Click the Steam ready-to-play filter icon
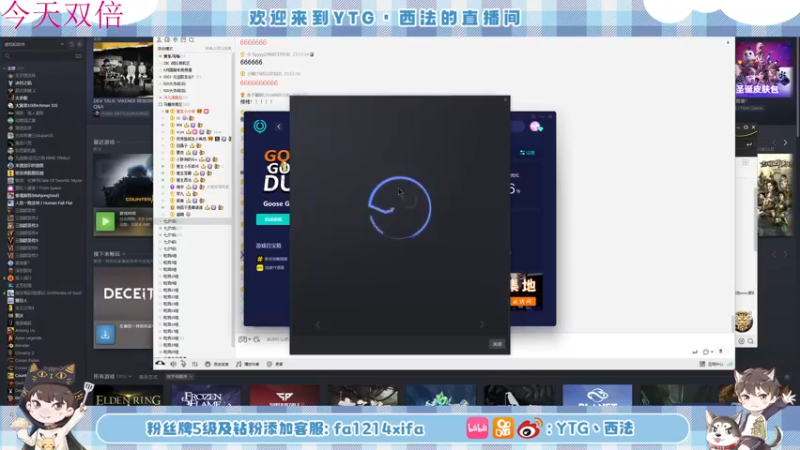The height and width of the screenshot is (450, 800). click(80, 44)
